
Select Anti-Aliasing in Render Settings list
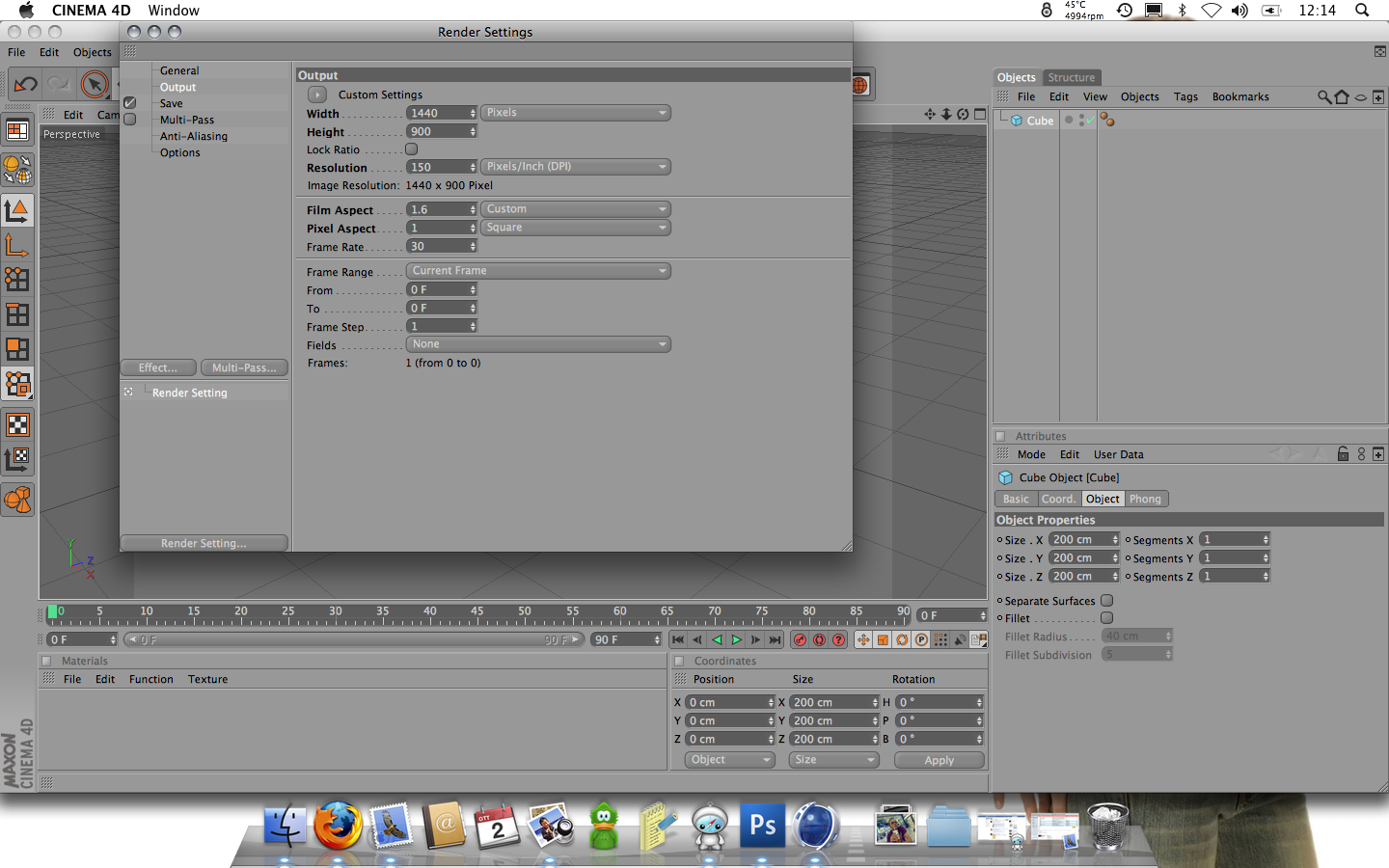click(x=194, y=136)
